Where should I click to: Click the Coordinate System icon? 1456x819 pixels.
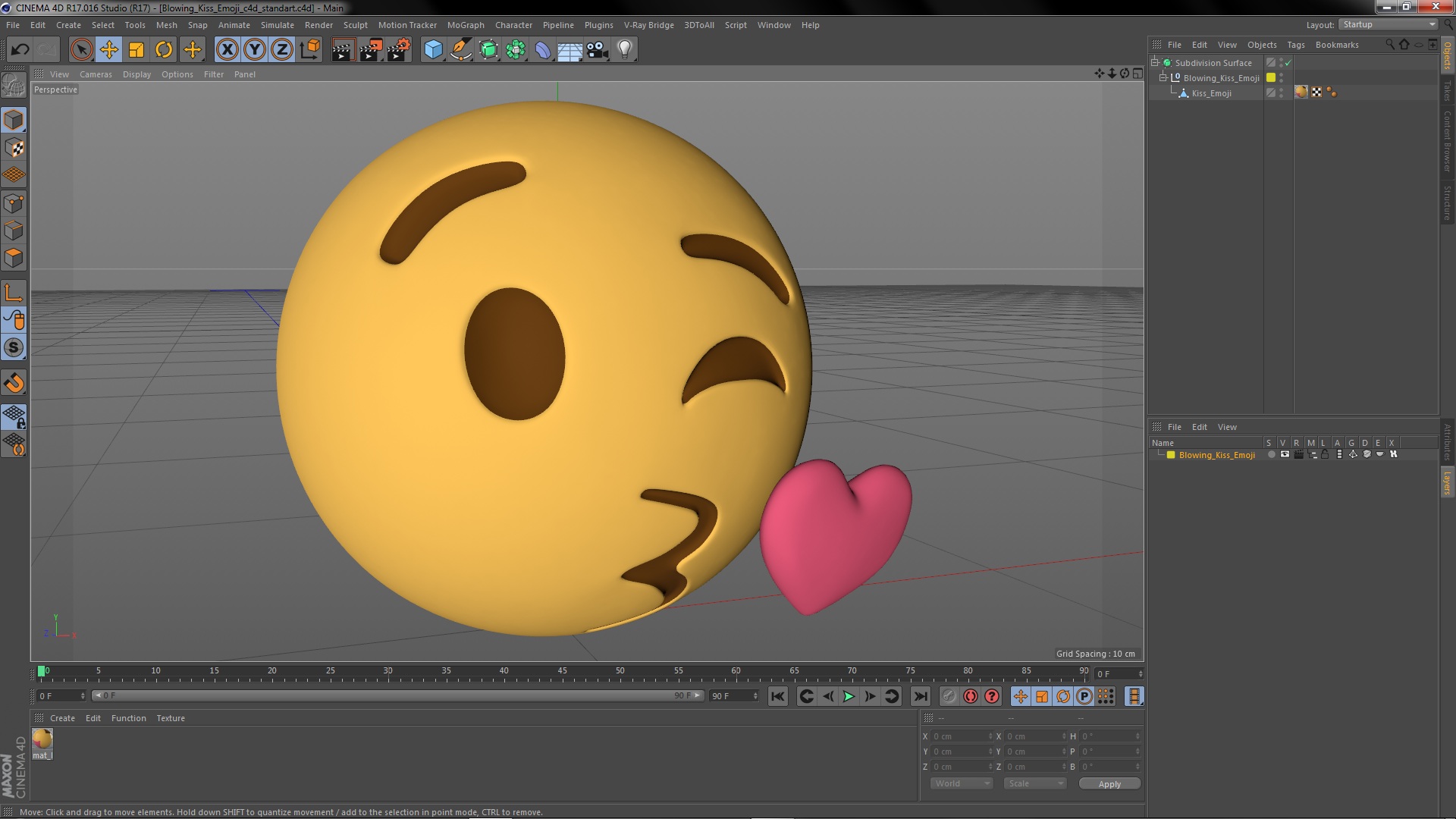(309, 50)
